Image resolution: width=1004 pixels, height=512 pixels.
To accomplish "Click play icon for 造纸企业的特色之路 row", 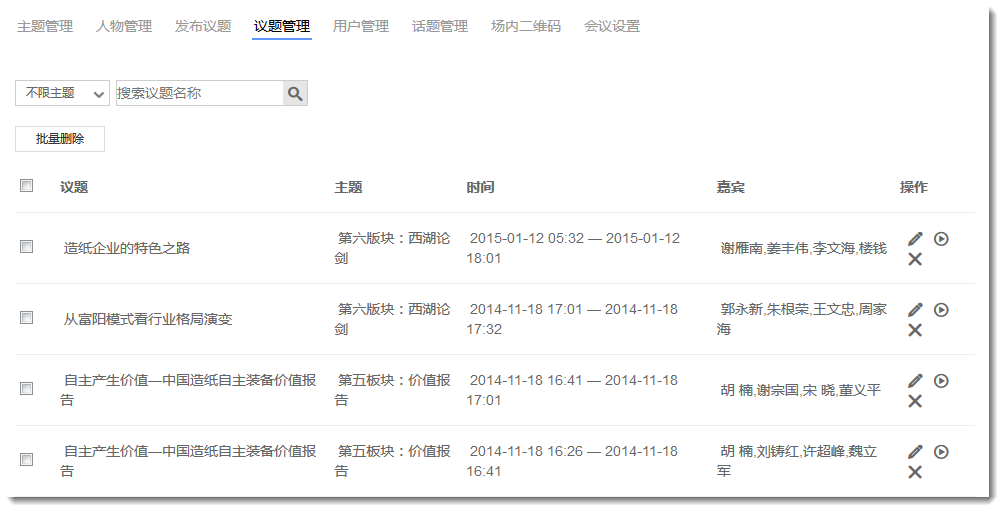I will pos(941,239).
